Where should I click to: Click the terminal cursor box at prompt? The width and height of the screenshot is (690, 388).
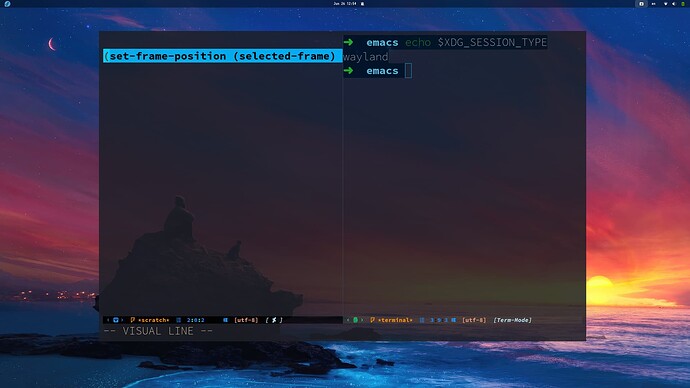(x=408, y=70)
